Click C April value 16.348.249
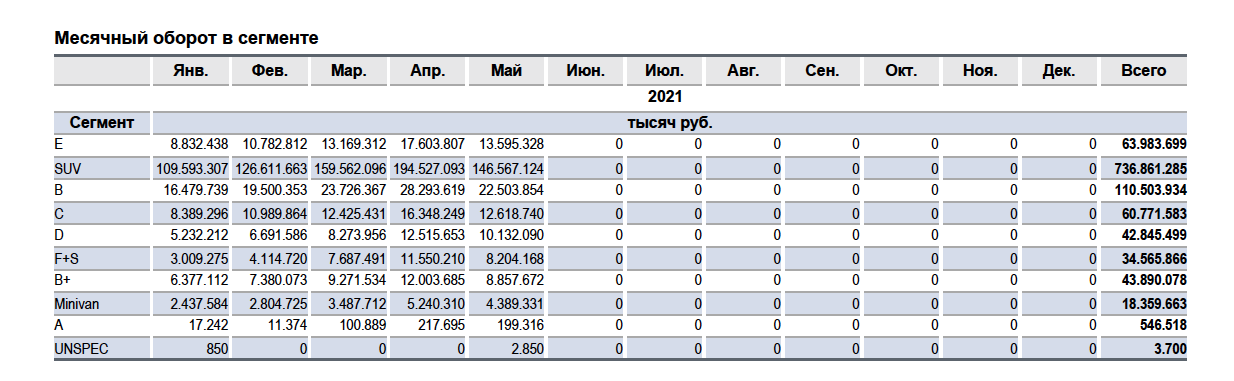Image resolution: width=1234 pixels, height=381 pixels. click(433, 214)
